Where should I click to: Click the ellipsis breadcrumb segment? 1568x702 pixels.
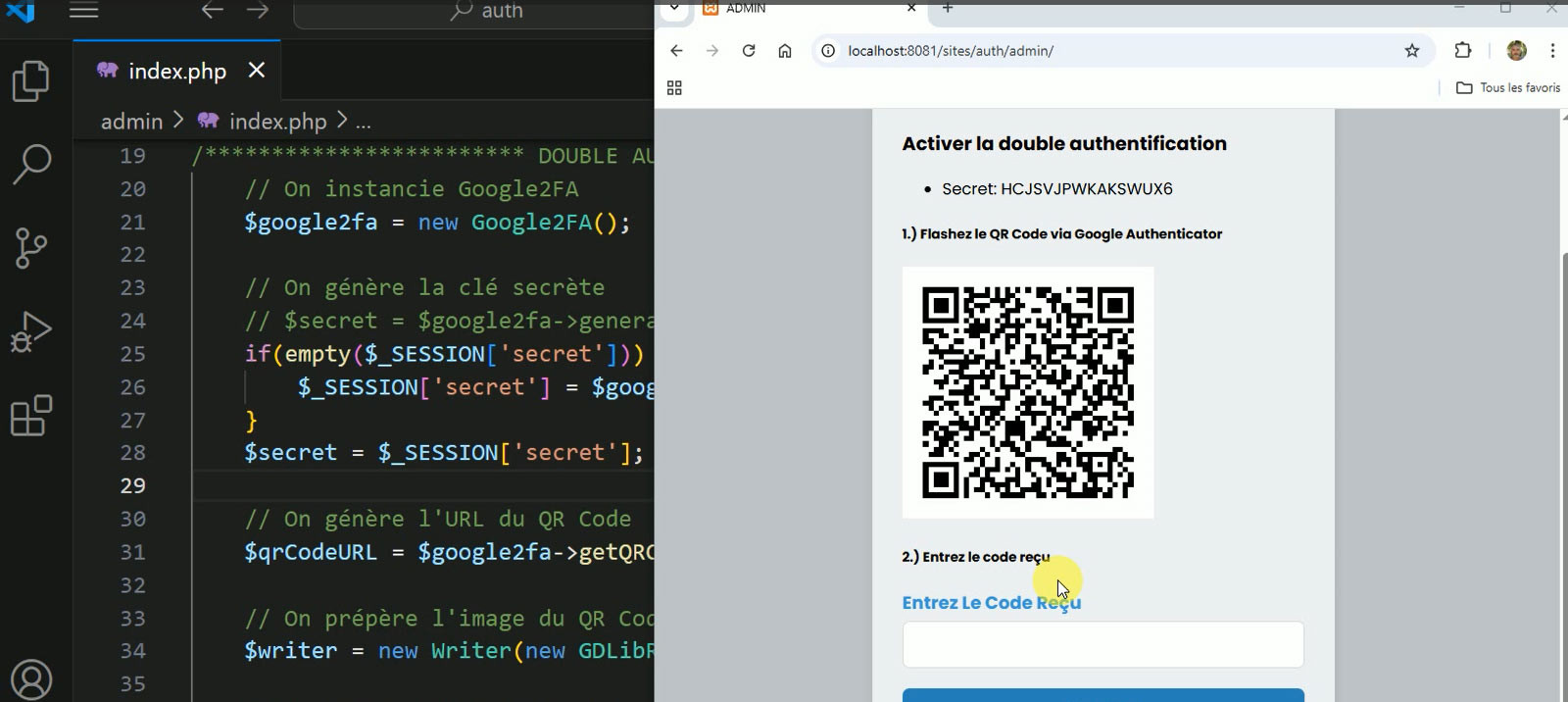(364, 122)
